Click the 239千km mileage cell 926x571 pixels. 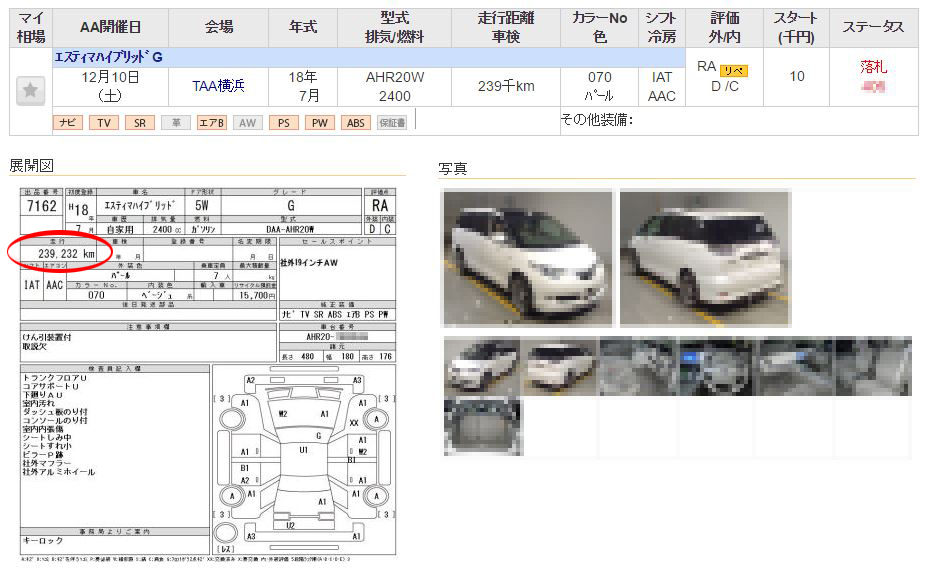click(x=506, y=86)
